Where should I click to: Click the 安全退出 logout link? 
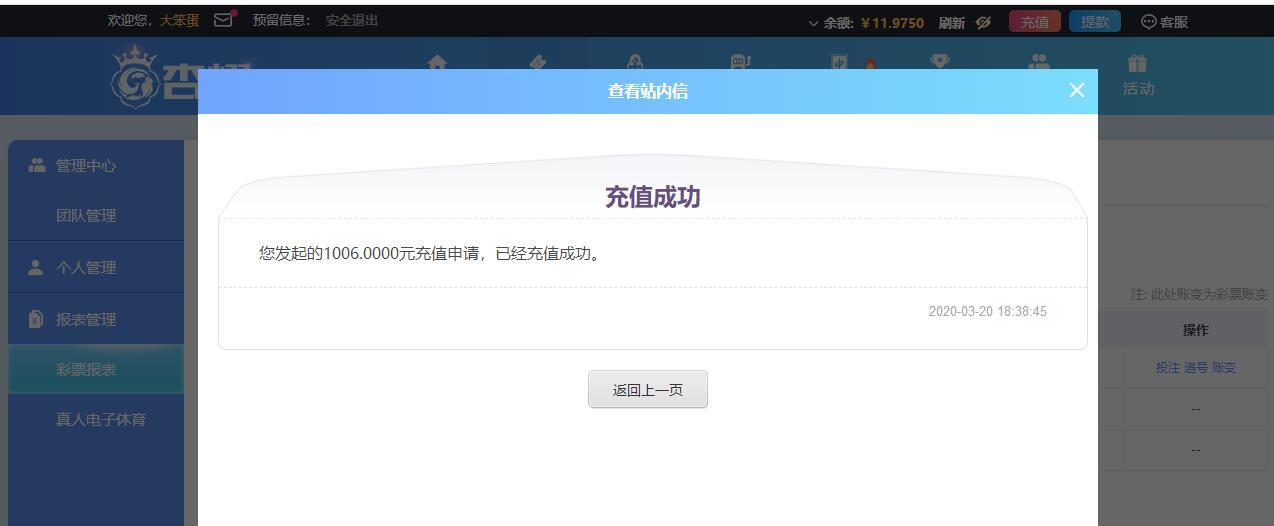click(x=351, y=20)
